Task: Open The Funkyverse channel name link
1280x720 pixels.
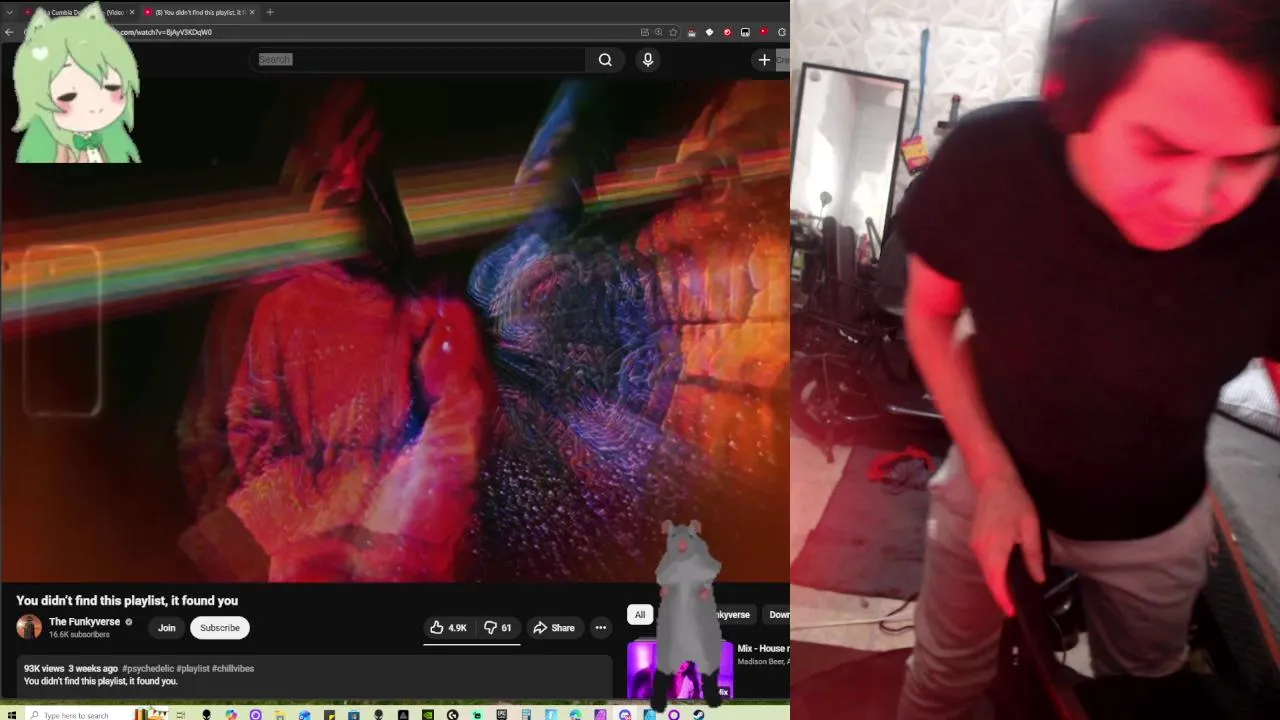Action: (85, 622)
